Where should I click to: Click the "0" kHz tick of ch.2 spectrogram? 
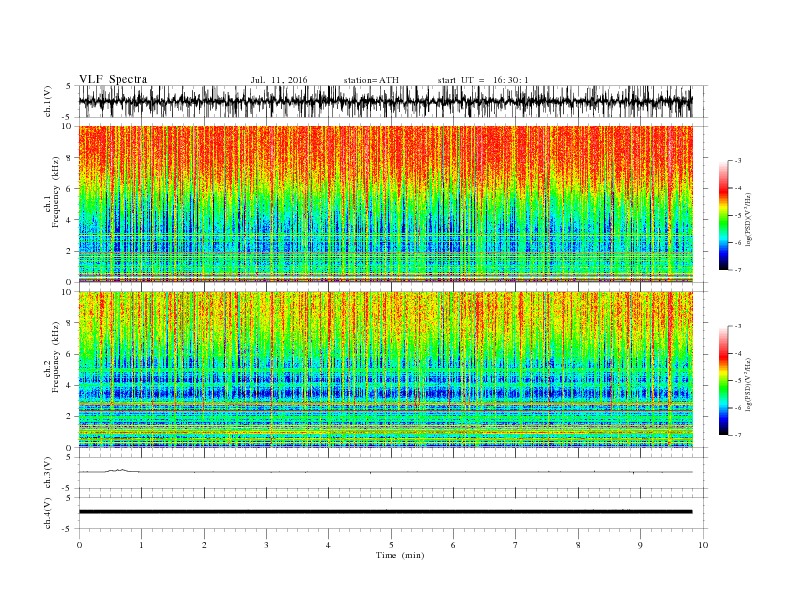[70, 448]
